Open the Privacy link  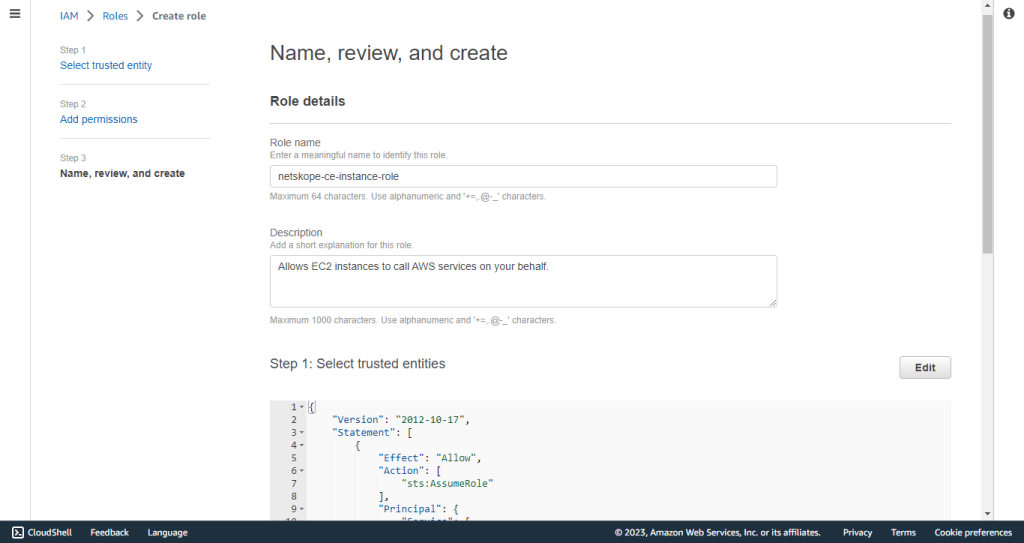[x=857, y=533]
